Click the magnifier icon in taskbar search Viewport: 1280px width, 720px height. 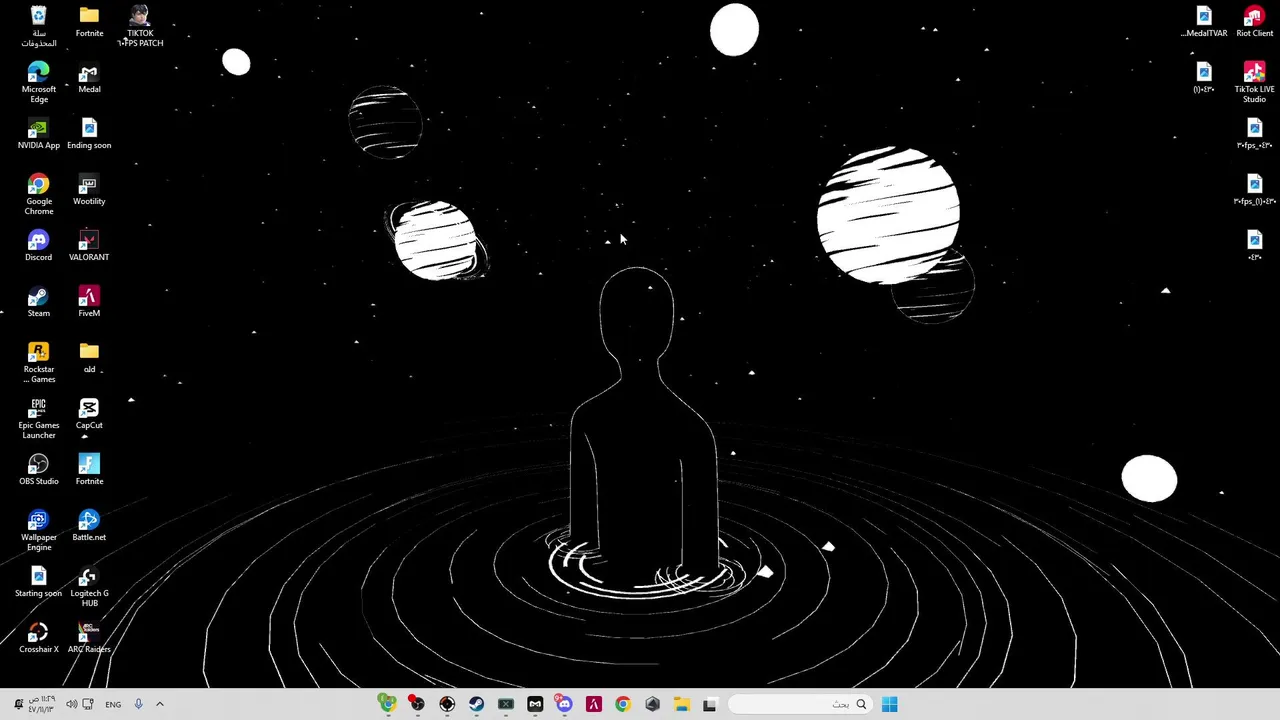click(x=861, y=704)
